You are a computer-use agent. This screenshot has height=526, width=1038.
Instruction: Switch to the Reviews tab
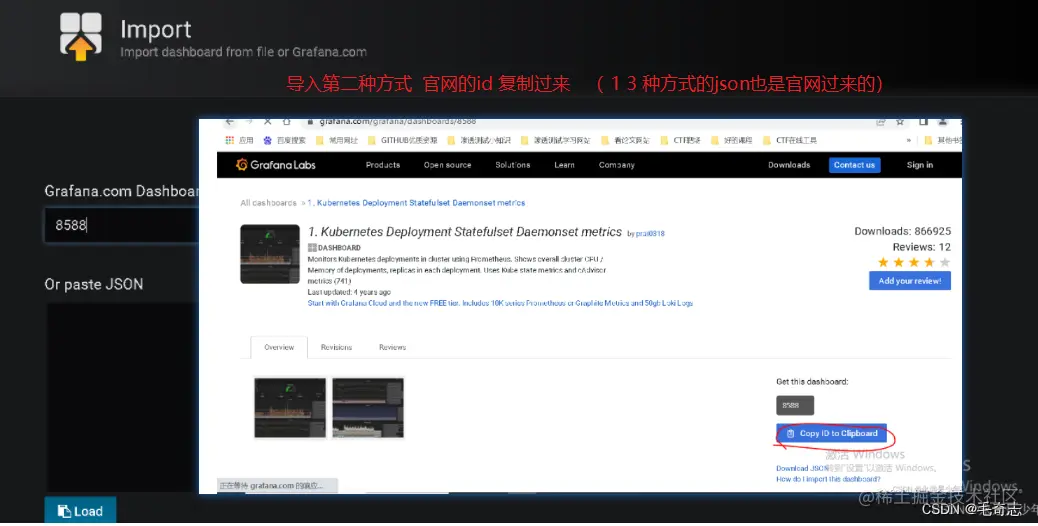(x=393, y=347)
